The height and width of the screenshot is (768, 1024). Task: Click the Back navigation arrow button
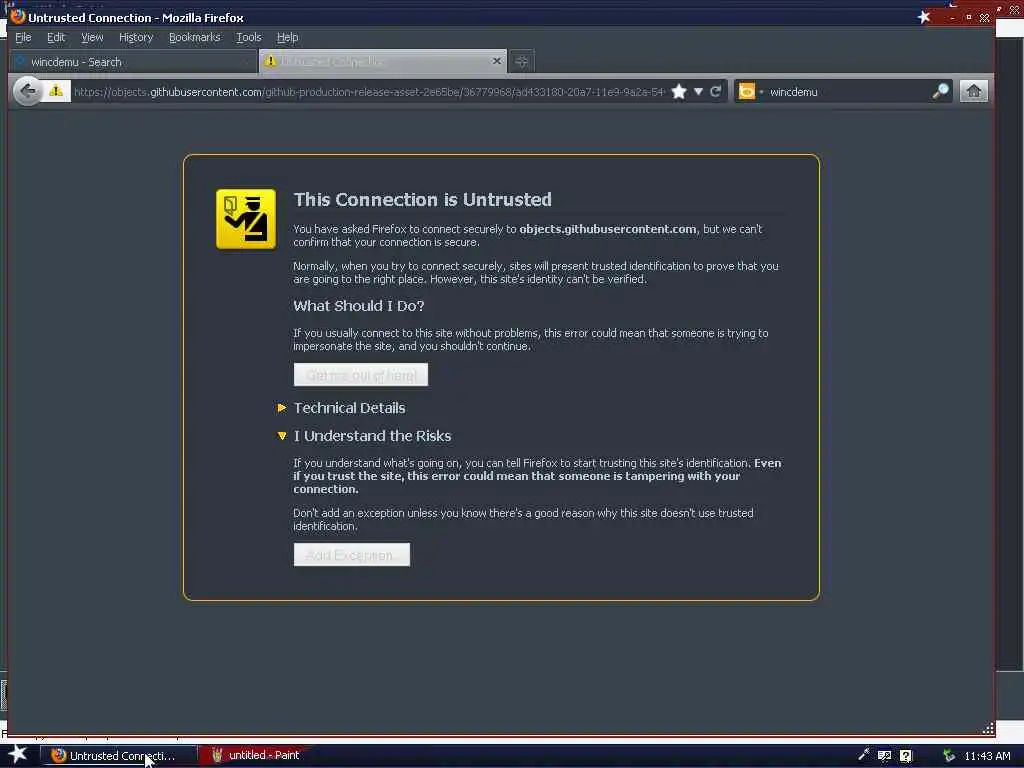[27, 91]
